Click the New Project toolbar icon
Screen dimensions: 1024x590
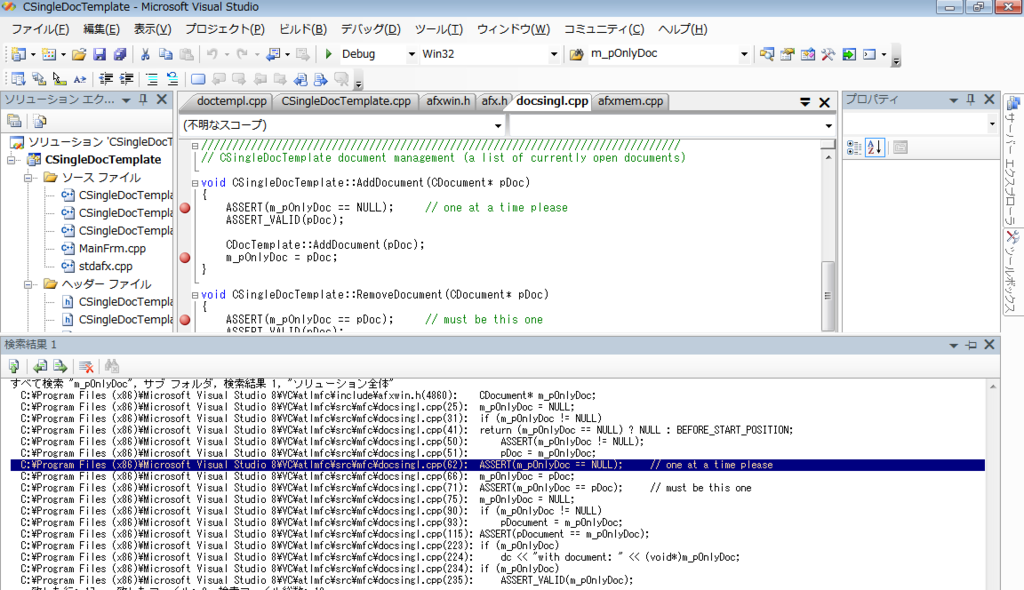tap(19, 54)
